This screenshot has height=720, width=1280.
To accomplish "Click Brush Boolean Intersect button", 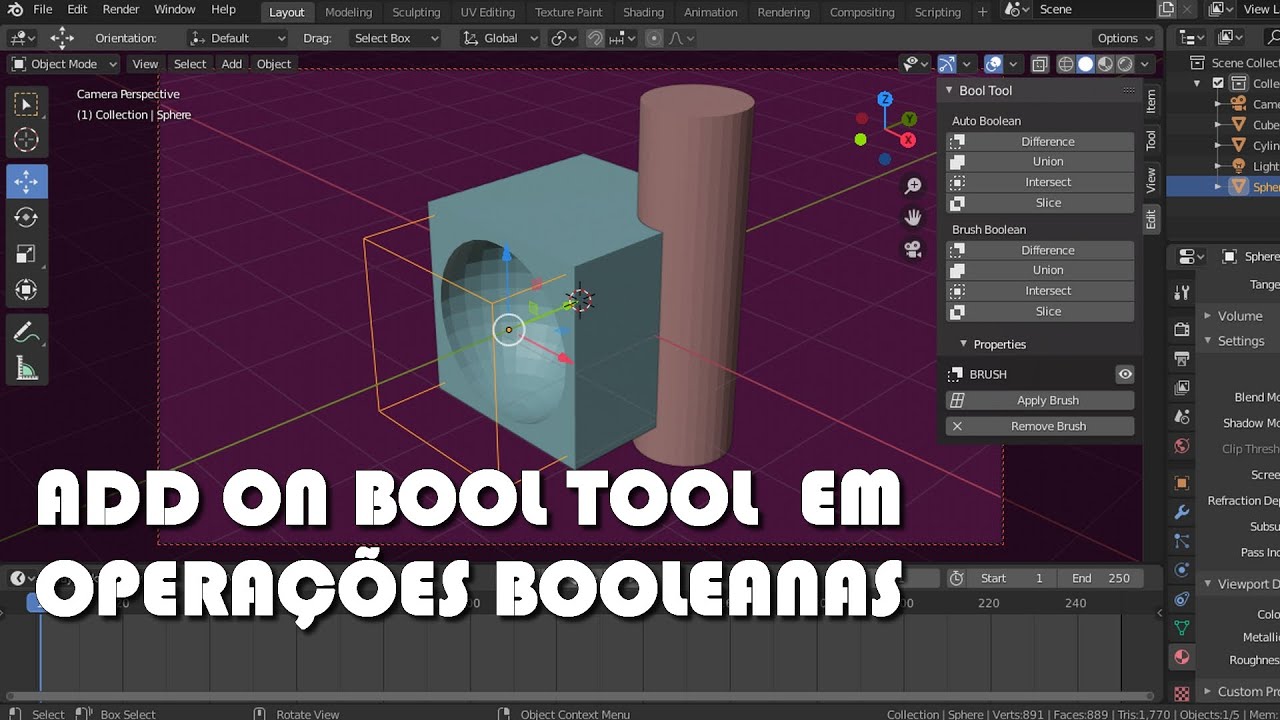I will pos(1040,291).
